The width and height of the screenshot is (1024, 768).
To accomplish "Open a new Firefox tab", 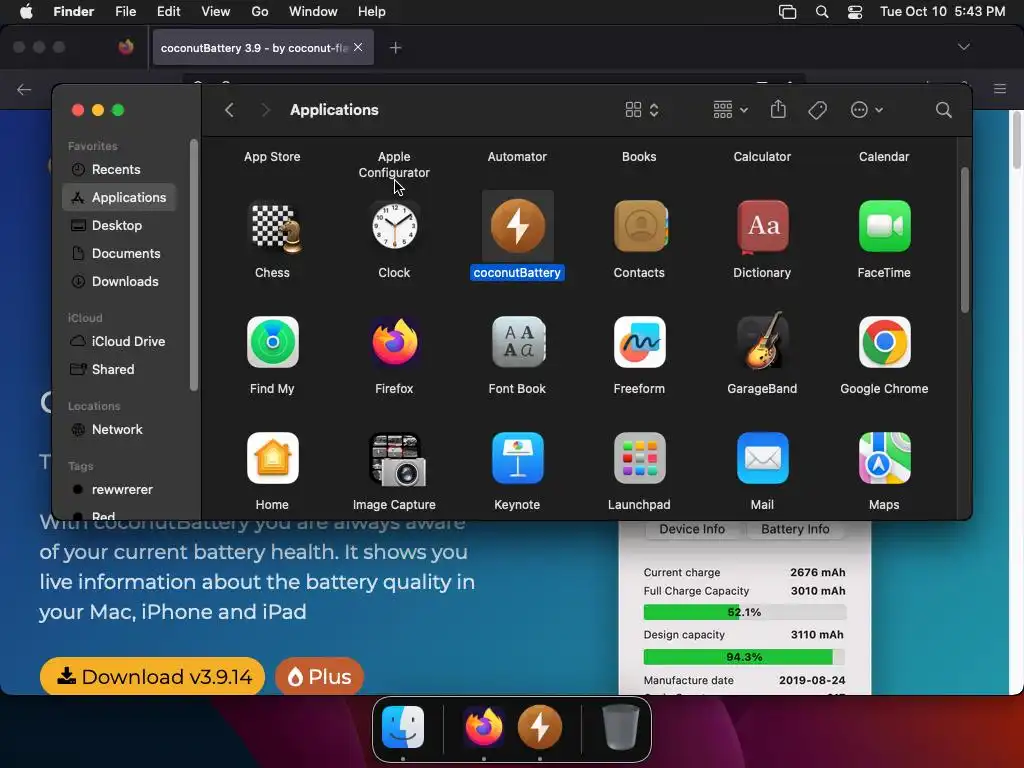I will coord(395,48).
